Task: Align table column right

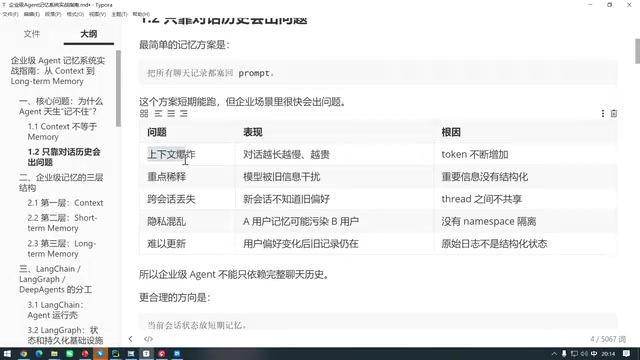Action: [184, 113]
